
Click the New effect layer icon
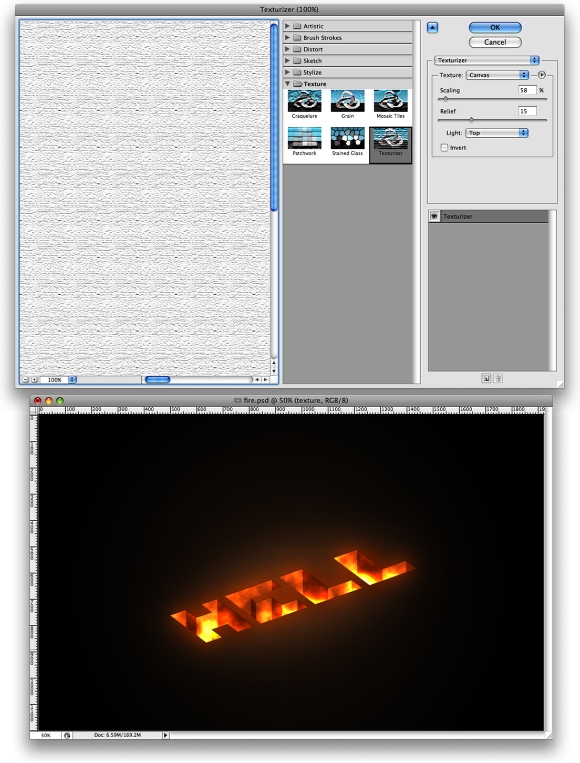tap(486, 378)
